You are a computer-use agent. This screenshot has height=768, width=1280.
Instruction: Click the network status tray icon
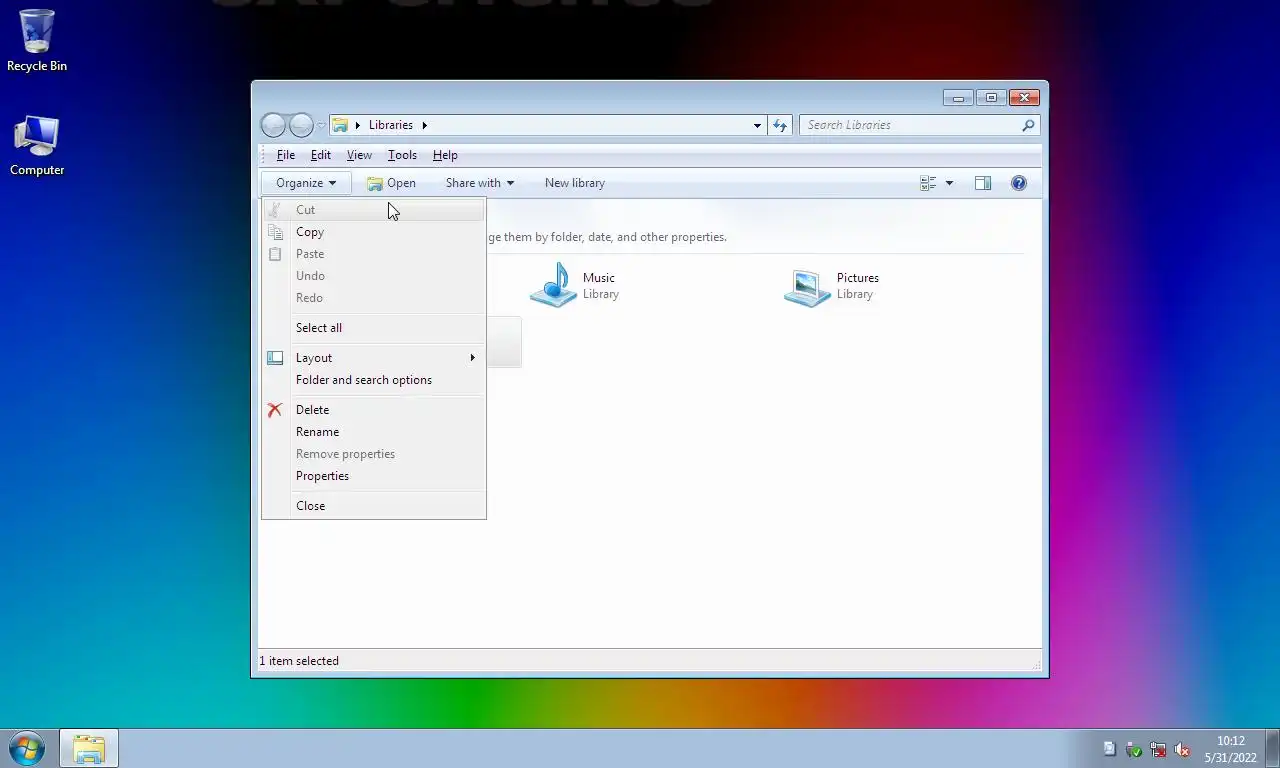click(x=1158, y=749)
